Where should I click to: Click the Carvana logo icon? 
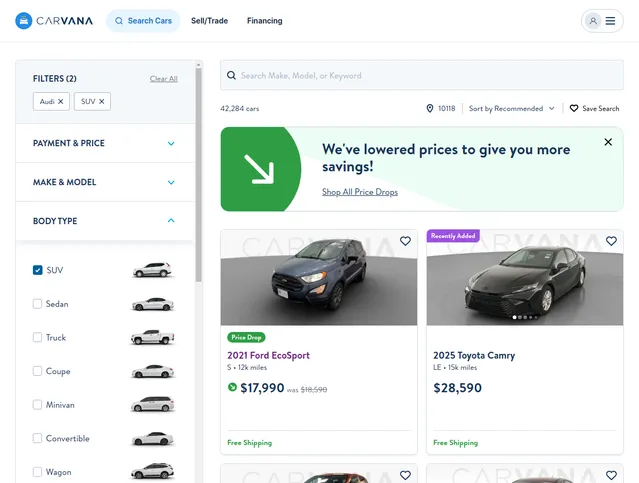pos(24,21)
